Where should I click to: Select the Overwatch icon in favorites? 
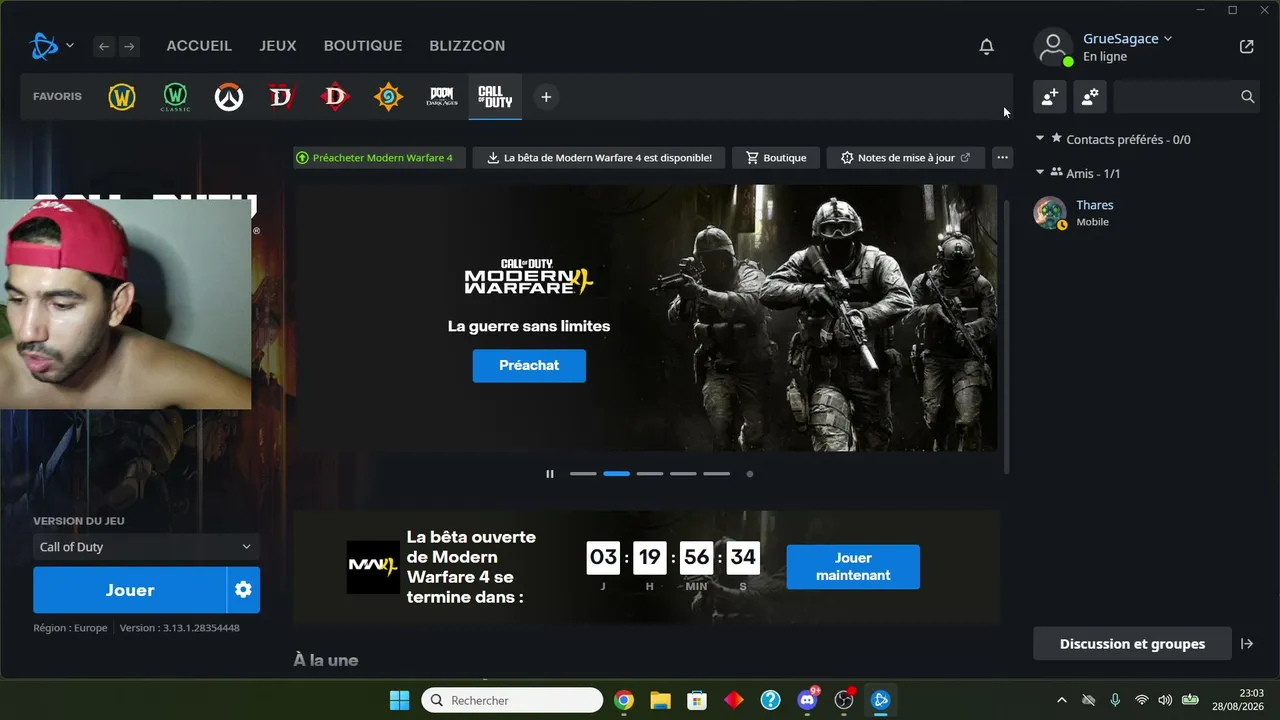pos(229,97)
